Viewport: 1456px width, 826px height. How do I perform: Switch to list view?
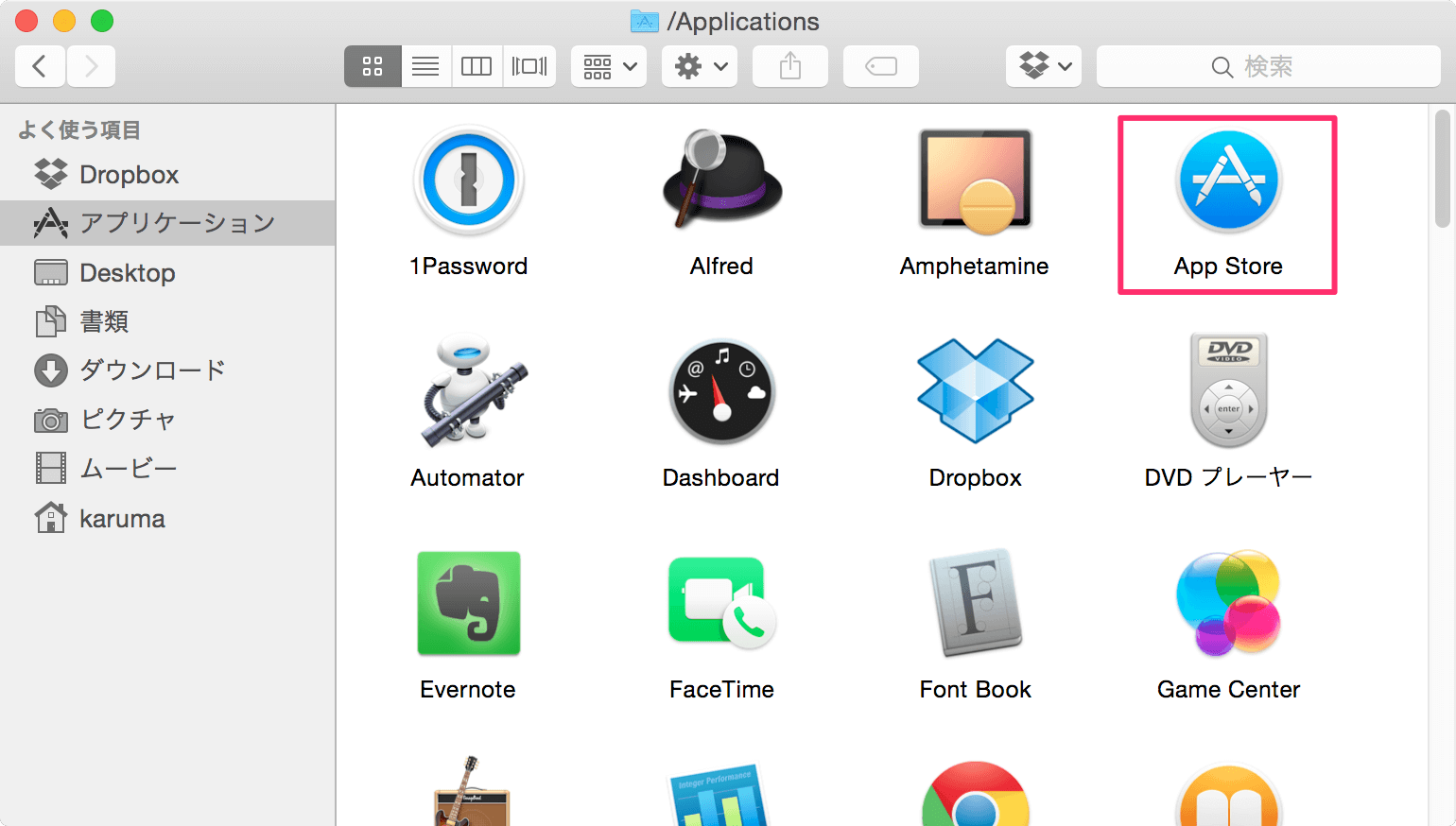click(425, 65)
